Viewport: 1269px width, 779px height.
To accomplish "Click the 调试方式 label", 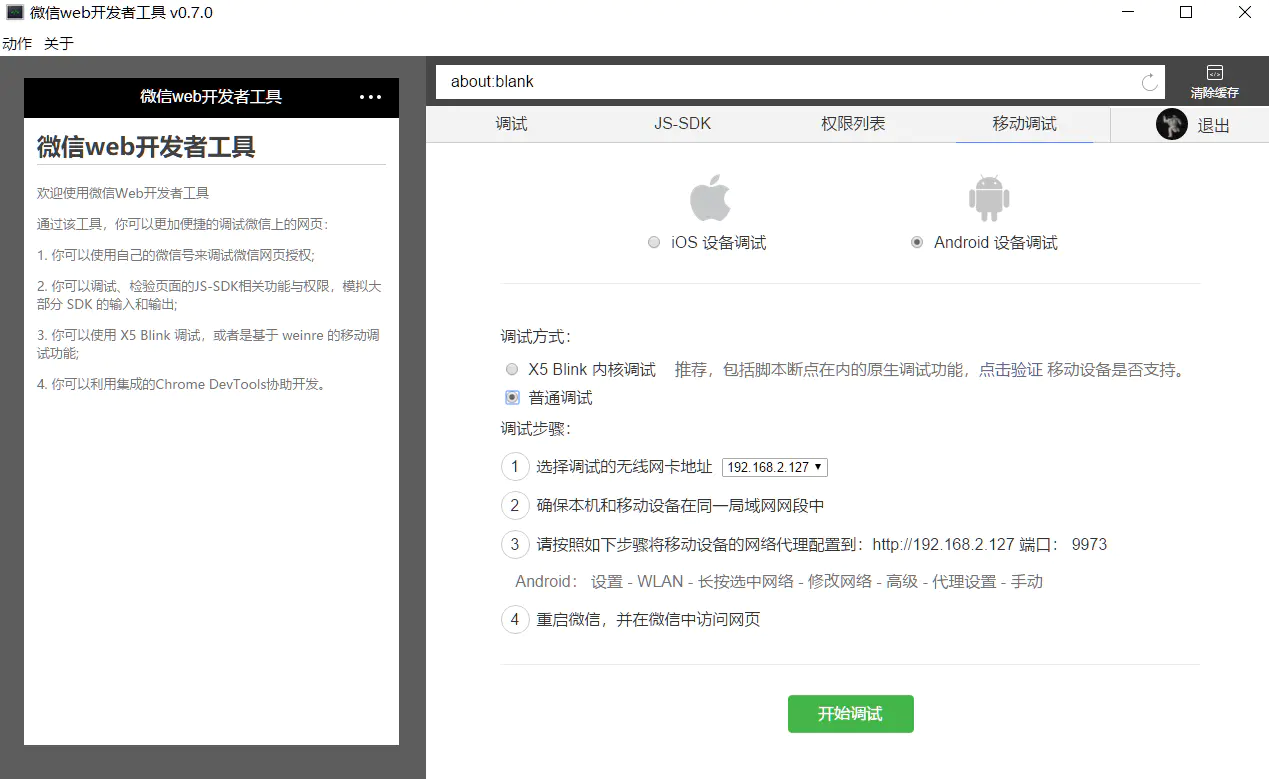I will (x=536, y=337).
